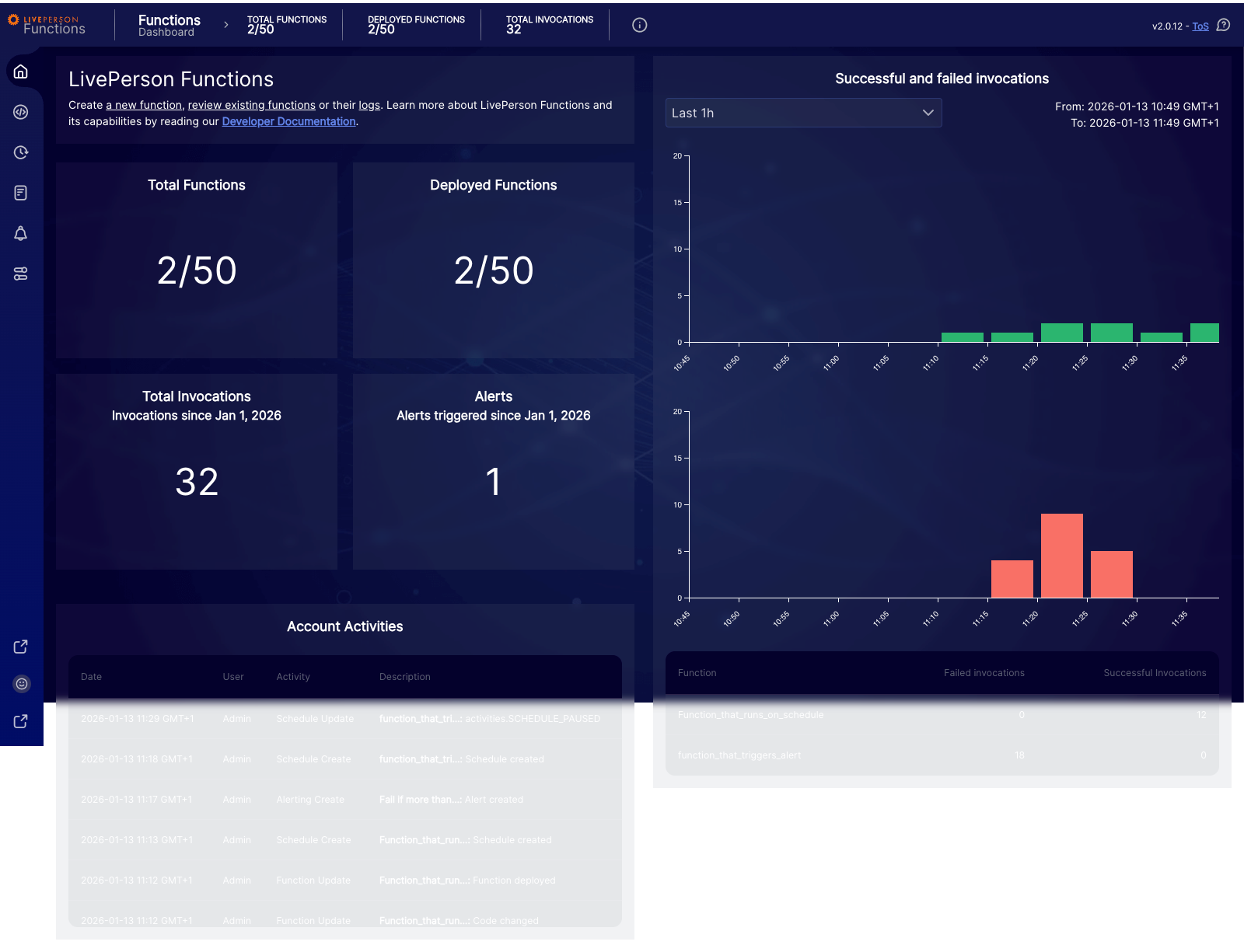Click the info circle icon in header
The height and width of the screenshot is (952, 1244).
pos(639,25)
